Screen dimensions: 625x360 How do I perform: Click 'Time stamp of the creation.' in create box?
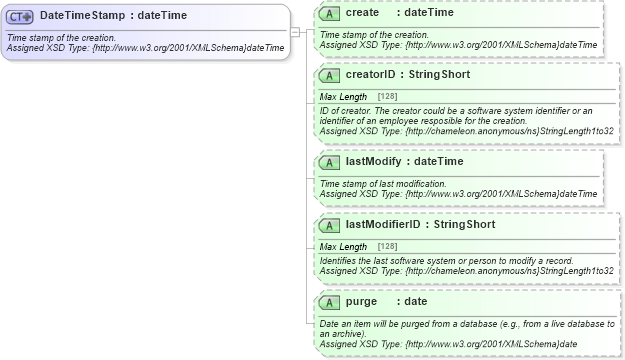[374, 35]
